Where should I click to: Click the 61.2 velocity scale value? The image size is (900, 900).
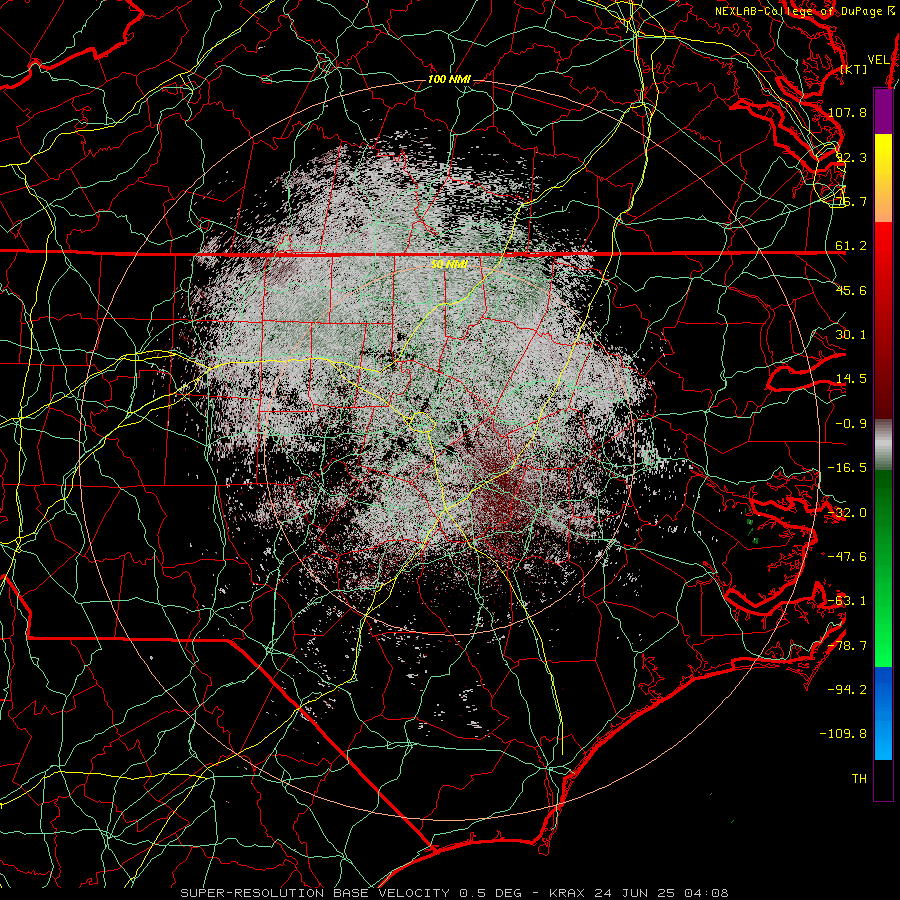[x=851, y=246]
